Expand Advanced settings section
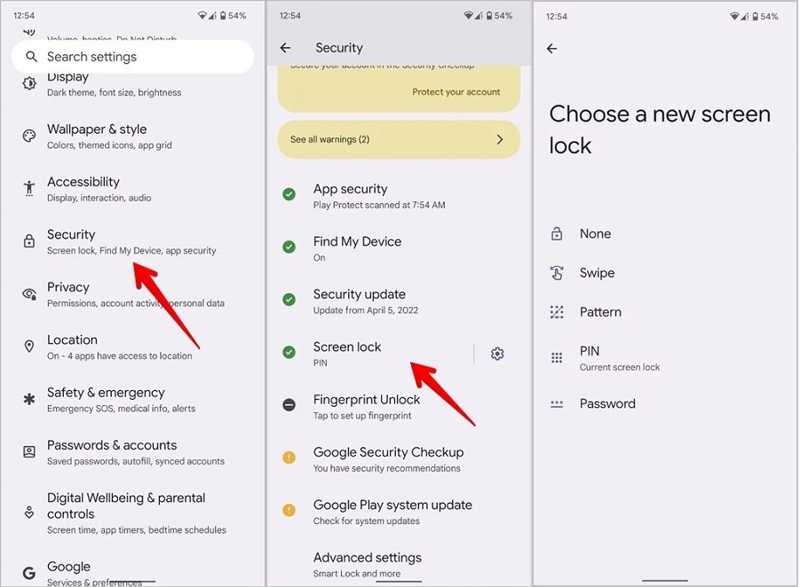 398,564
